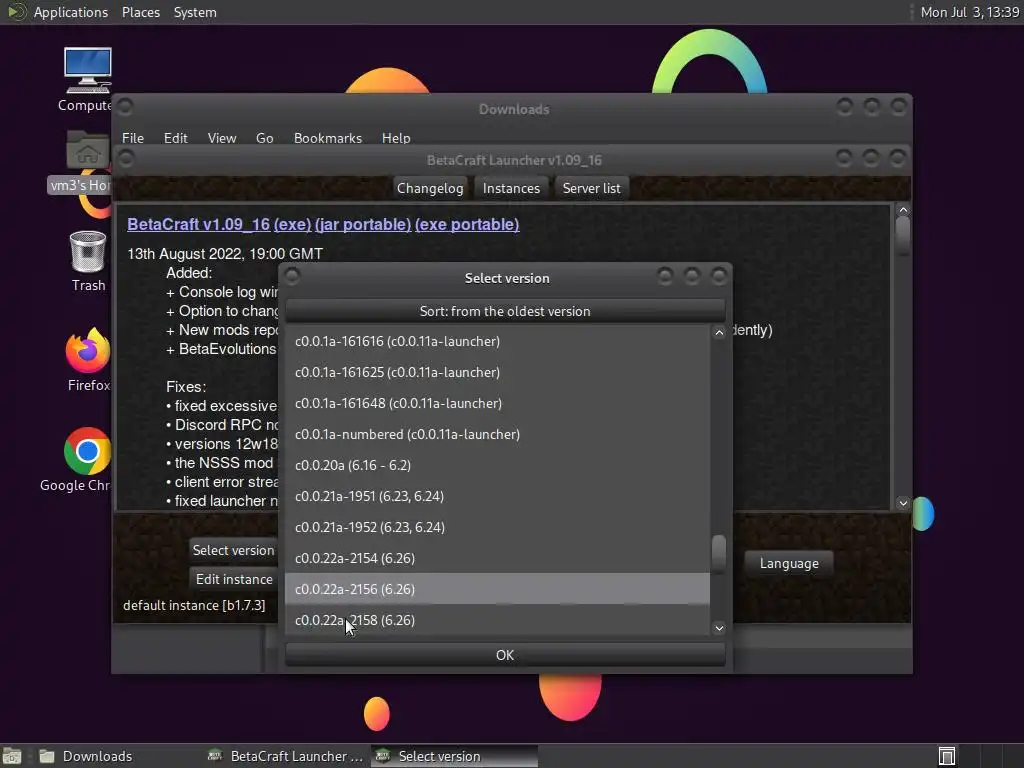1024x768 pixels.
Task: Select version c0.0.20a (6.16 - 6.2)
Action: click(497, 465)
